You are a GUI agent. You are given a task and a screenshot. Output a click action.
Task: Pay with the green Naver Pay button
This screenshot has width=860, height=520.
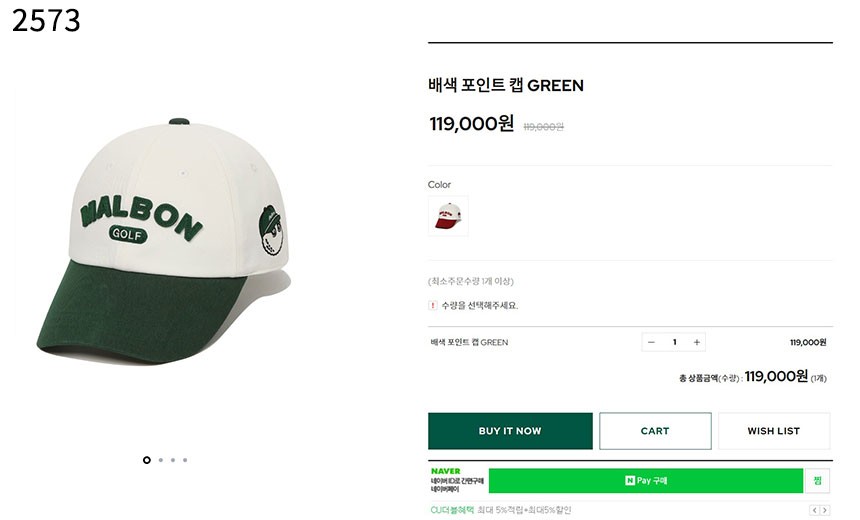(646, 481)
